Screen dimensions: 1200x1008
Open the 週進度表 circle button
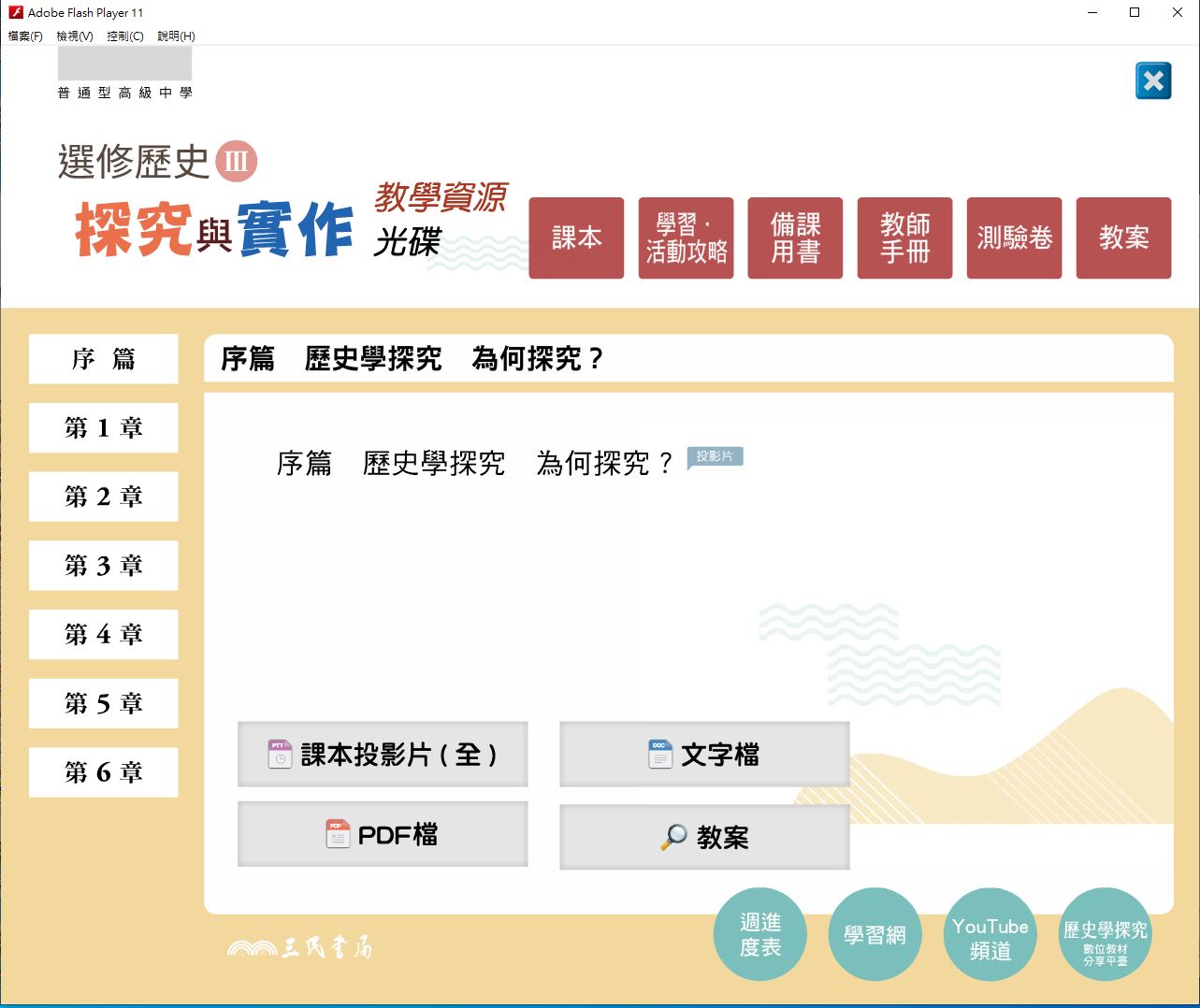(759, 935)
